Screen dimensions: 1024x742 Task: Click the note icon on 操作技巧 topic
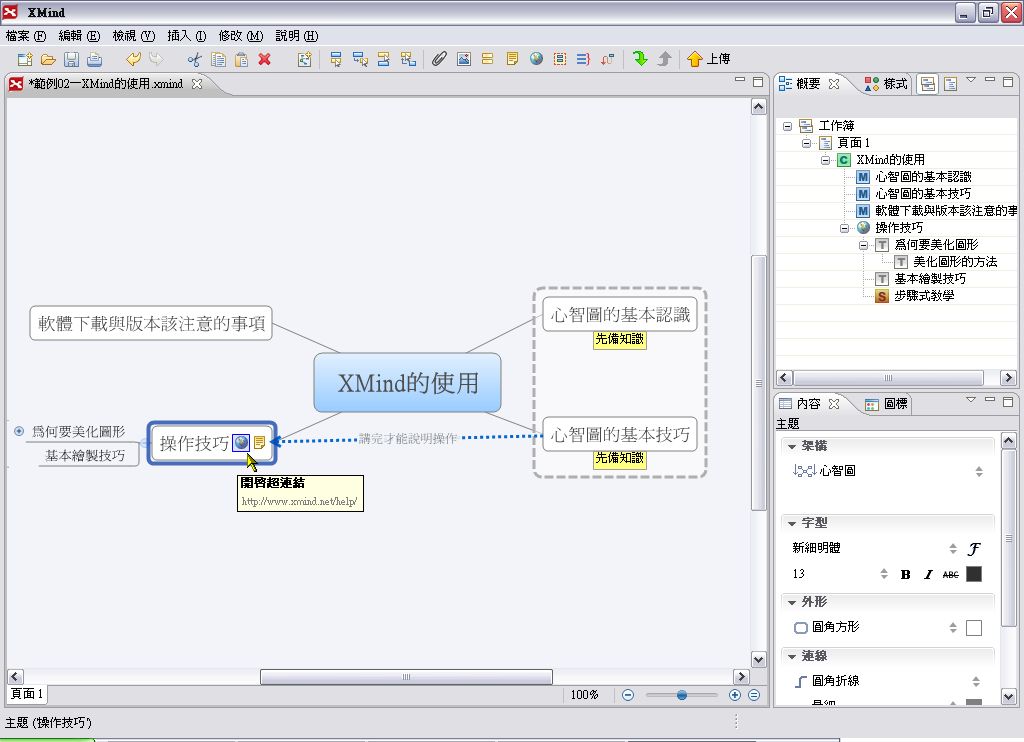click(x=259, y=442)
